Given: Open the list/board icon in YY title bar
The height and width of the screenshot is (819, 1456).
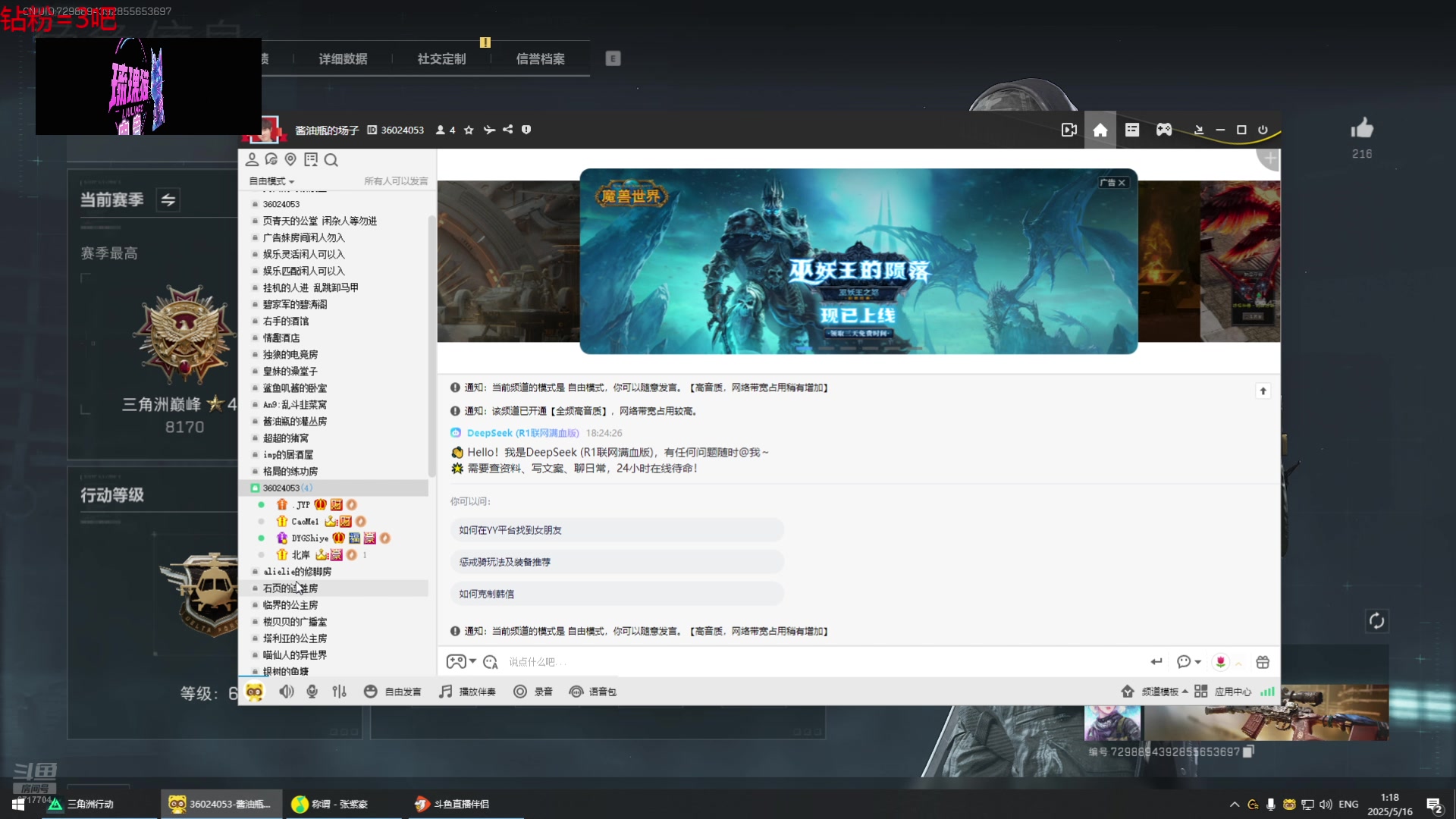Looking at the screenshot, I should point(1132,130).
